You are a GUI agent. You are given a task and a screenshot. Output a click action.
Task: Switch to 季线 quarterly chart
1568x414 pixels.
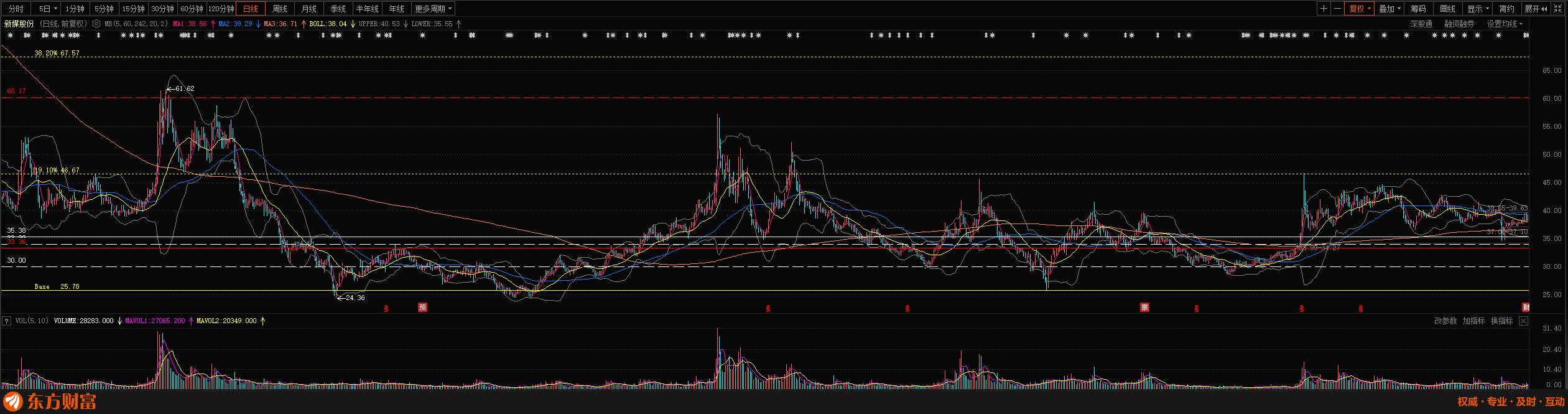338,9
